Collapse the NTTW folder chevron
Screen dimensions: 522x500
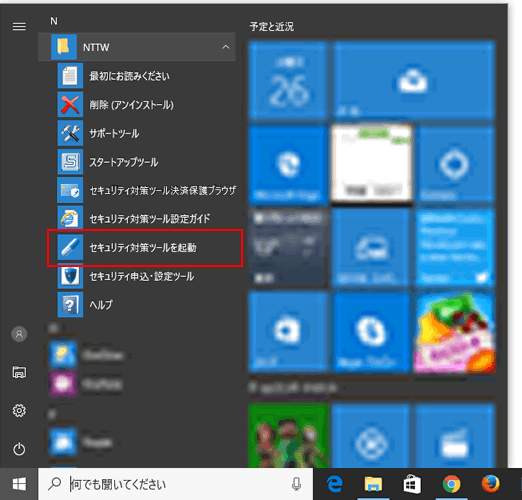coord(226,47)
